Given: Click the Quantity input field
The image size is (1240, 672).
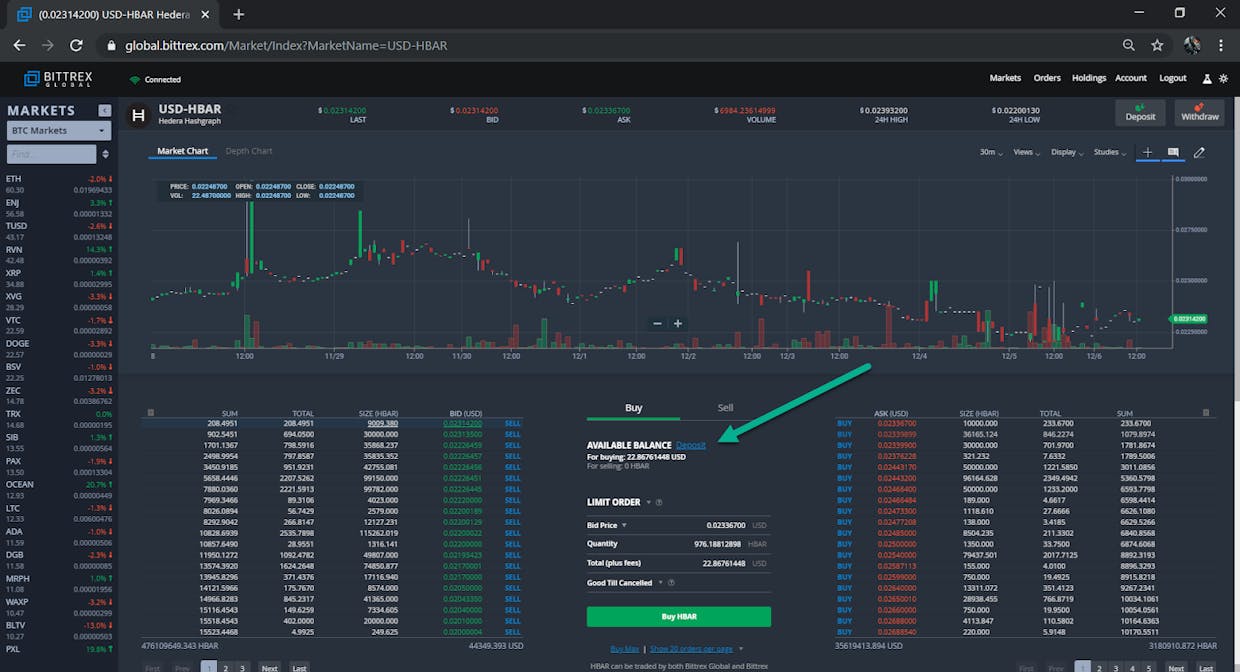Looking at the screenshot, I should click(679, 544).
